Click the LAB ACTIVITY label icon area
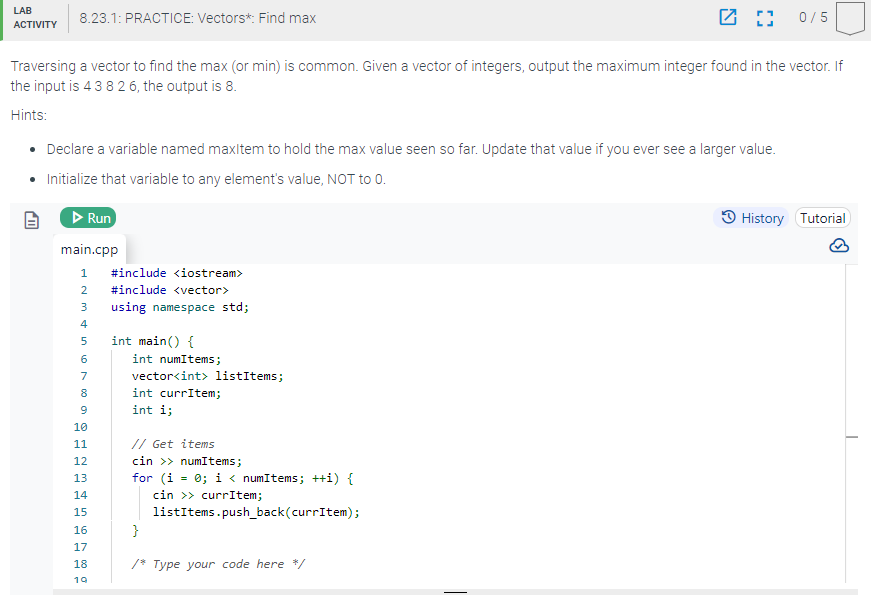This screenshot has height=595, width=871. [35, 18]
